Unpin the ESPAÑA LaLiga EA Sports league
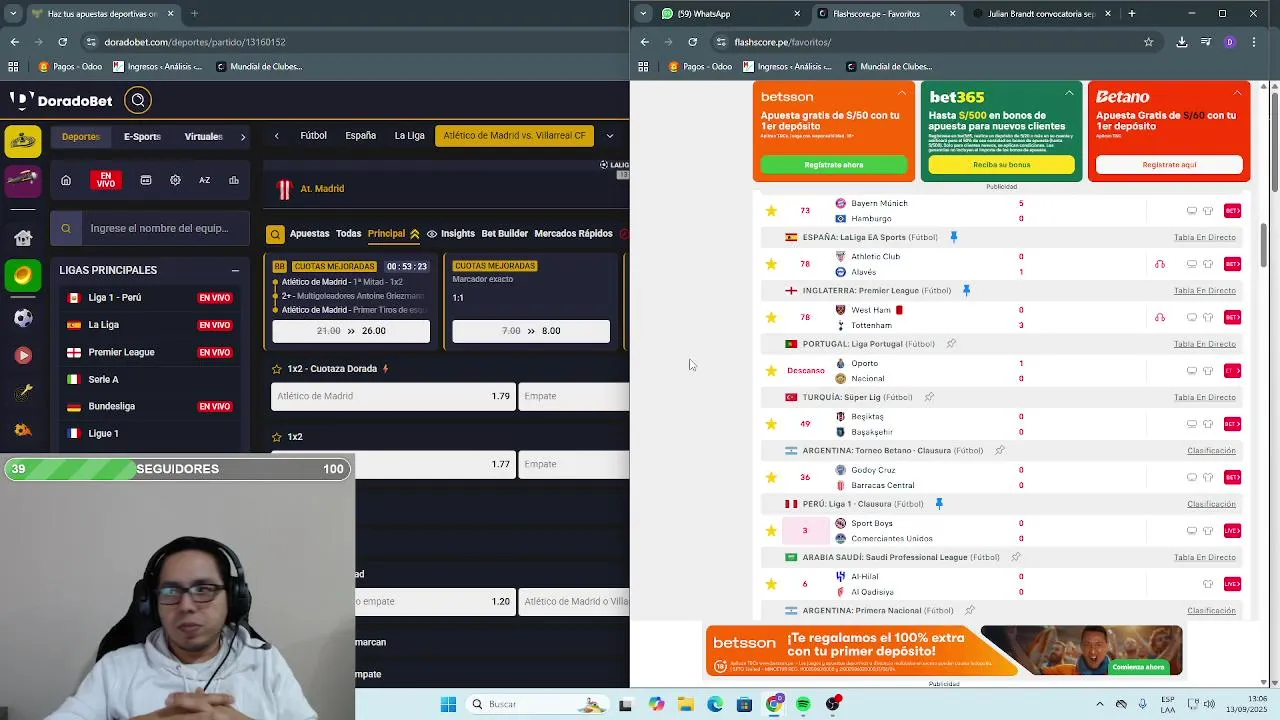The image size is (1280, 720). click(x=954, y=237)
